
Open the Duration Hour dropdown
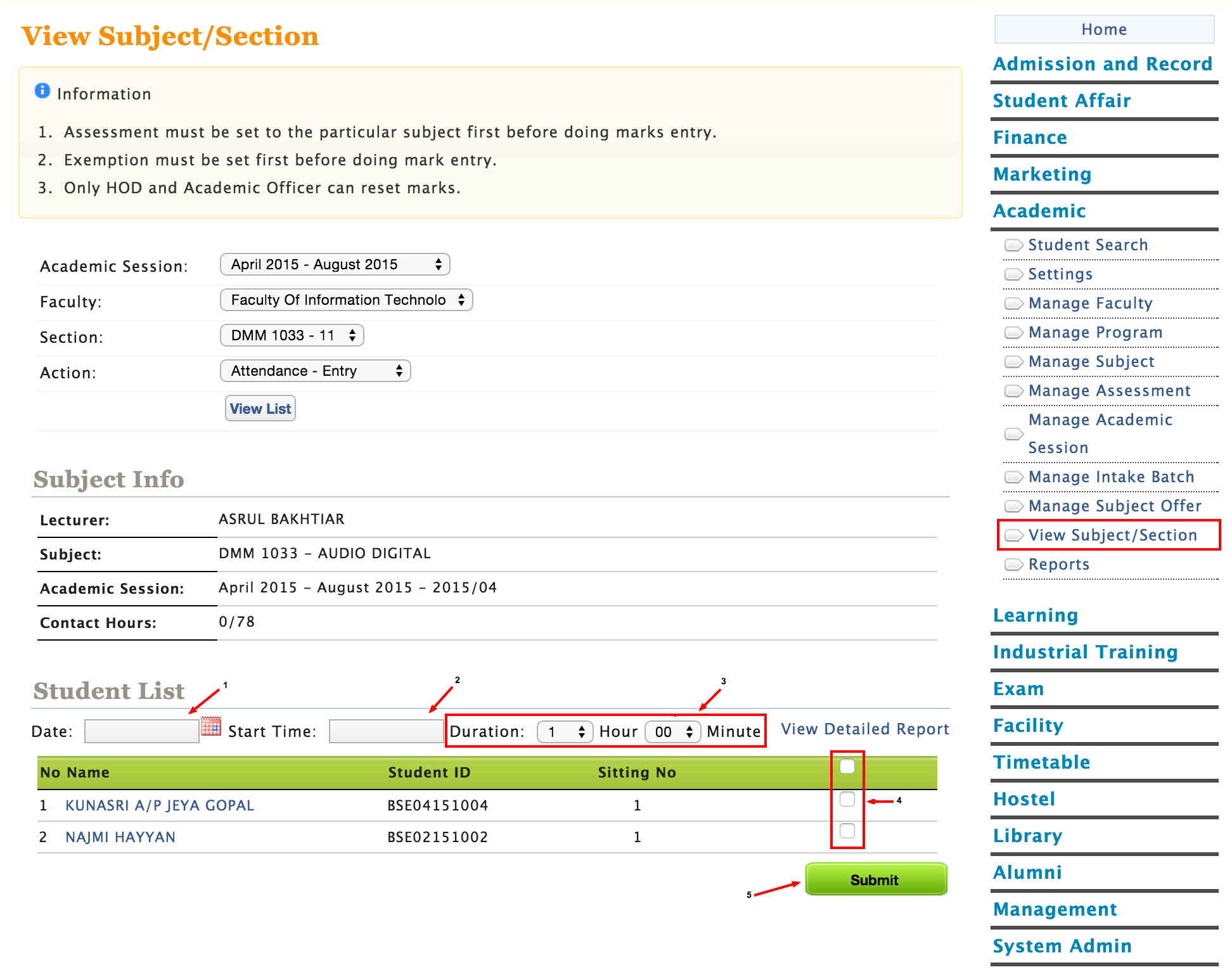pyautogui.click(x=565, y=732)
